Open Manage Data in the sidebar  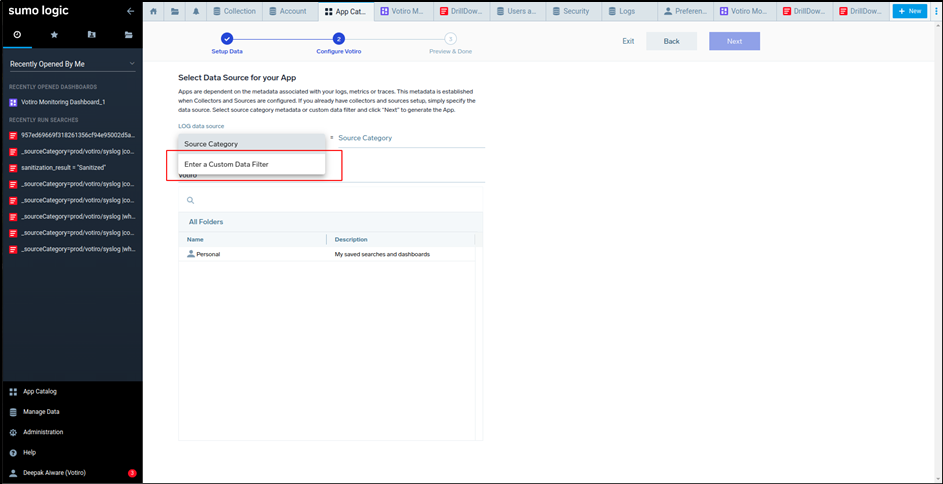[x=41, y=412]
